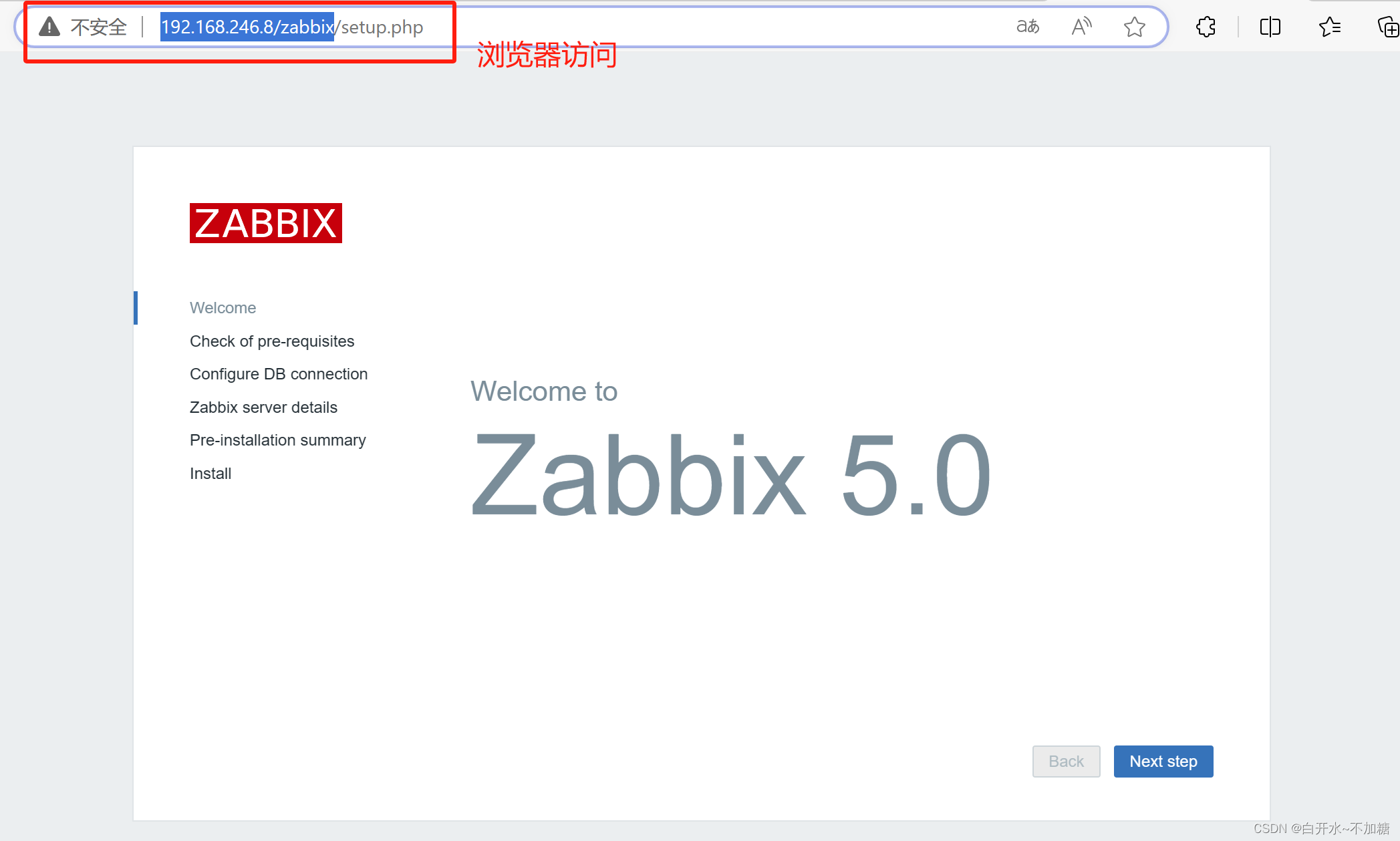Select the Welcome setup step

tap(223, 308)
